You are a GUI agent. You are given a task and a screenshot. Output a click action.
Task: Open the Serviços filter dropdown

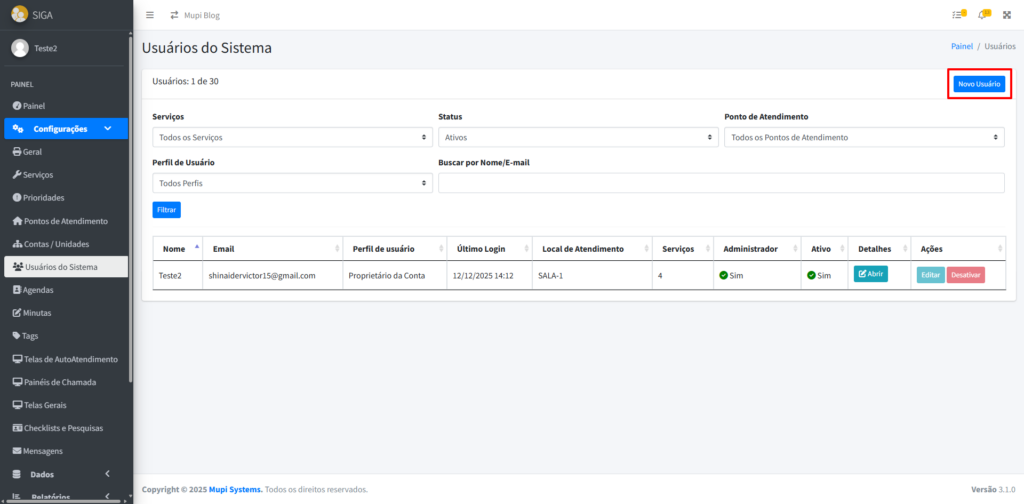pyautogui.click(x=292, y=137)
